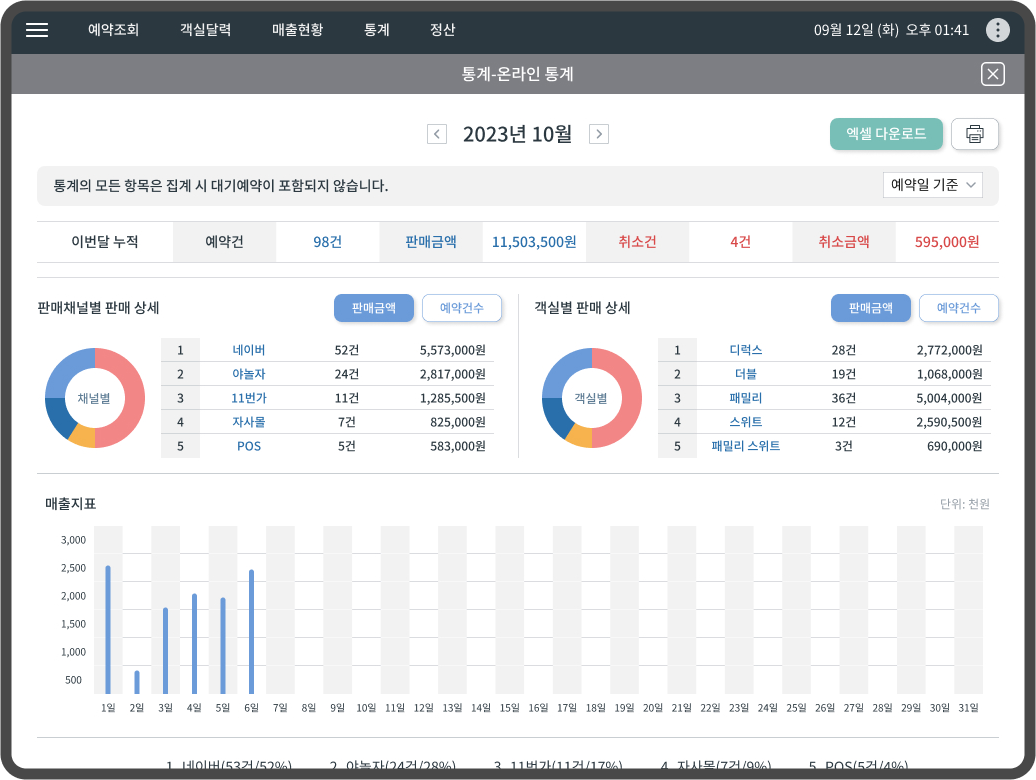Click the 09월 12일 (화) 오후 01:41 datetime
Viewport: 1036px width, 780px height.
[891, 30]
